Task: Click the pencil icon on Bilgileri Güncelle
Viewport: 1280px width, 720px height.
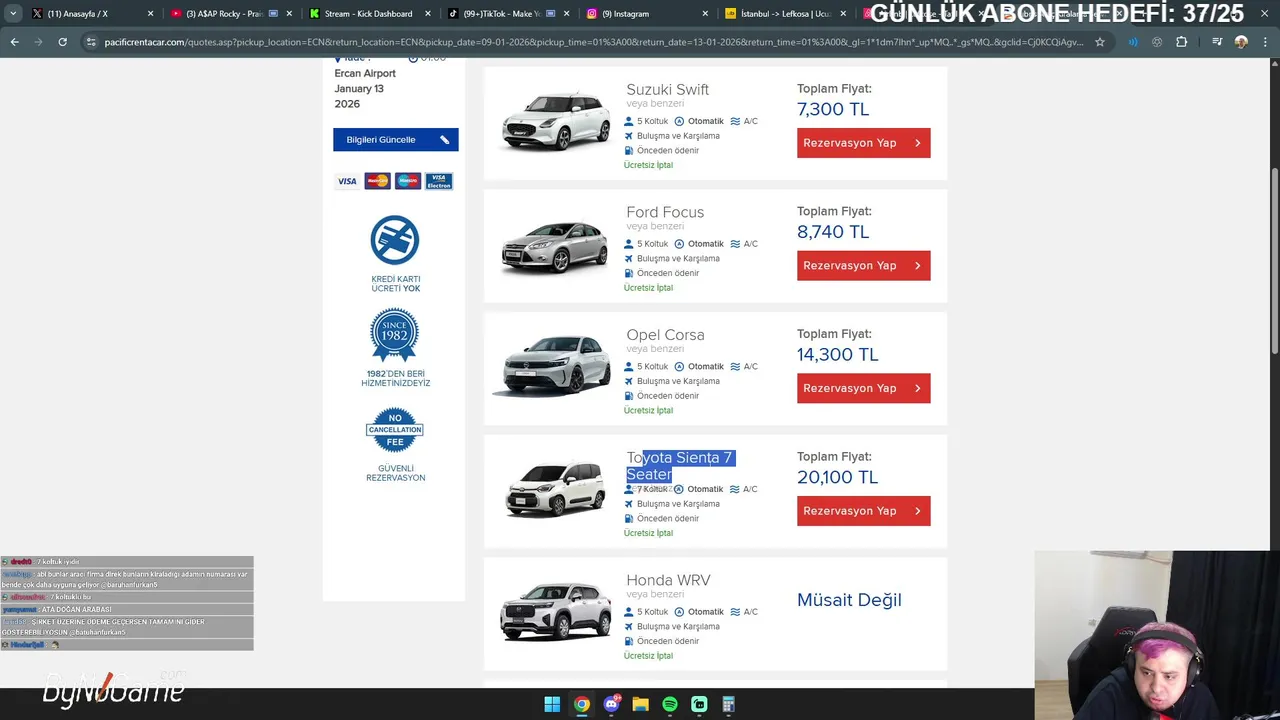Action: [x=445, y=140]
